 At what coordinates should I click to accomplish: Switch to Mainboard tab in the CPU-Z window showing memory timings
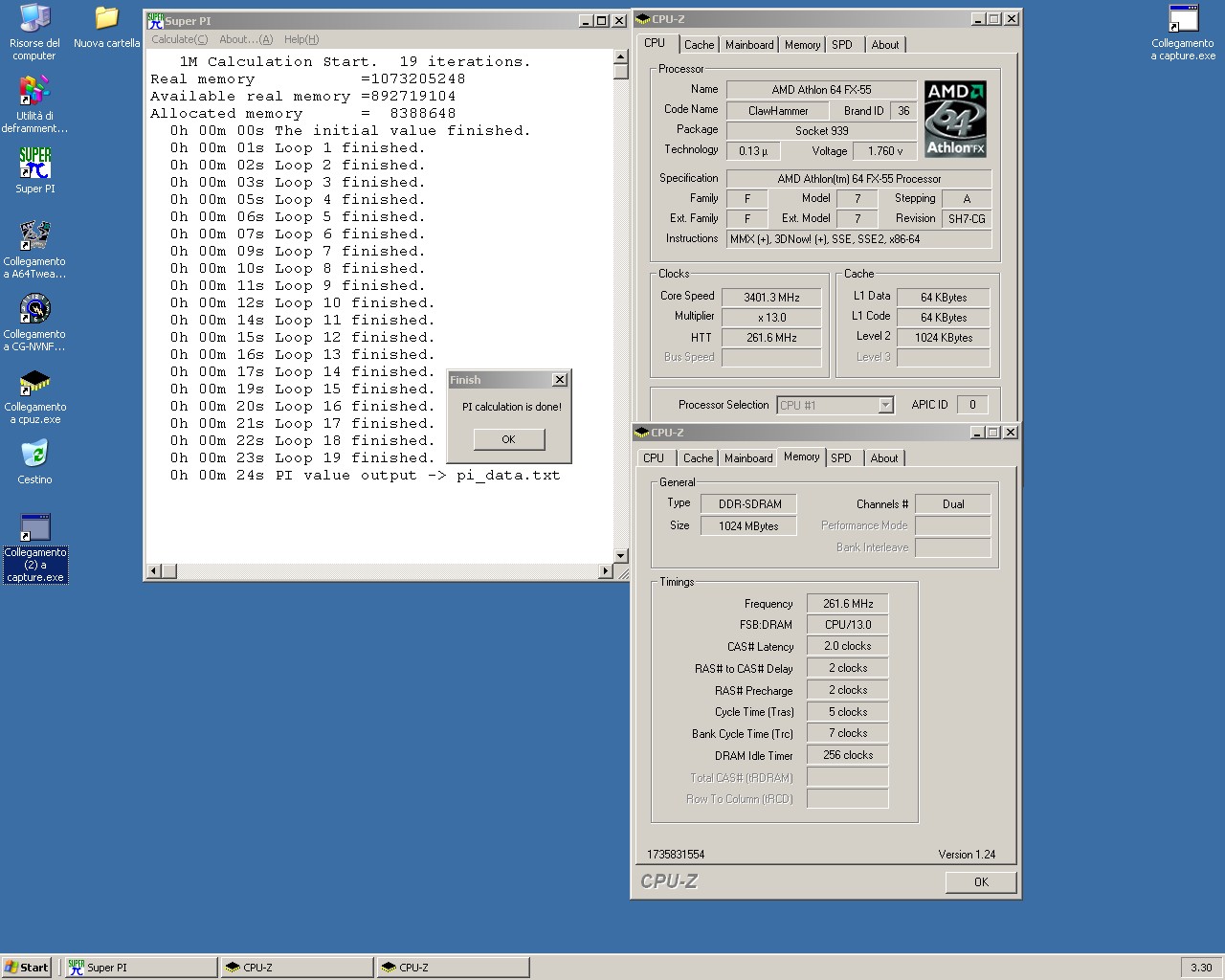tap(748, 458)
